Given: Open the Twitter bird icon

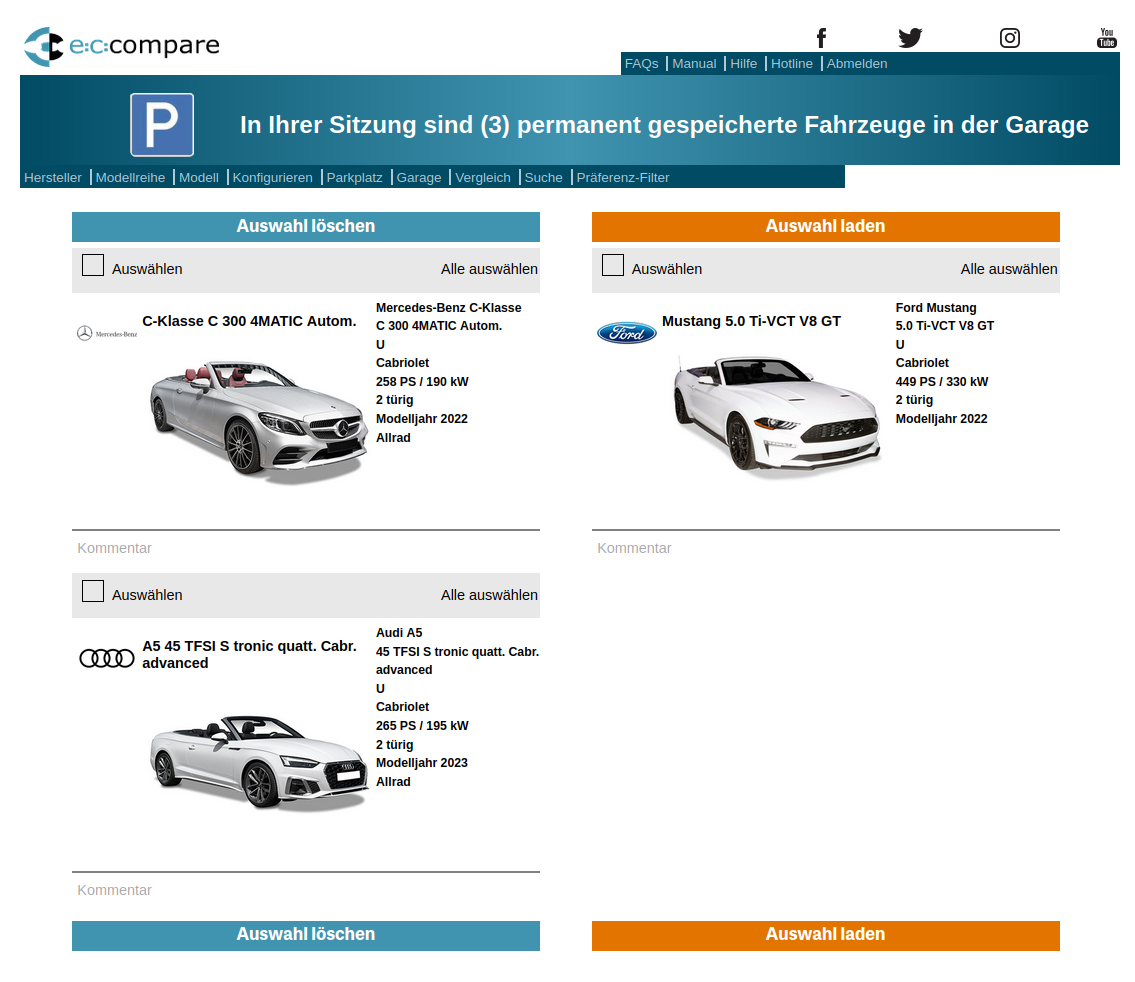Looking at the screenshot, I should [910, 38].
